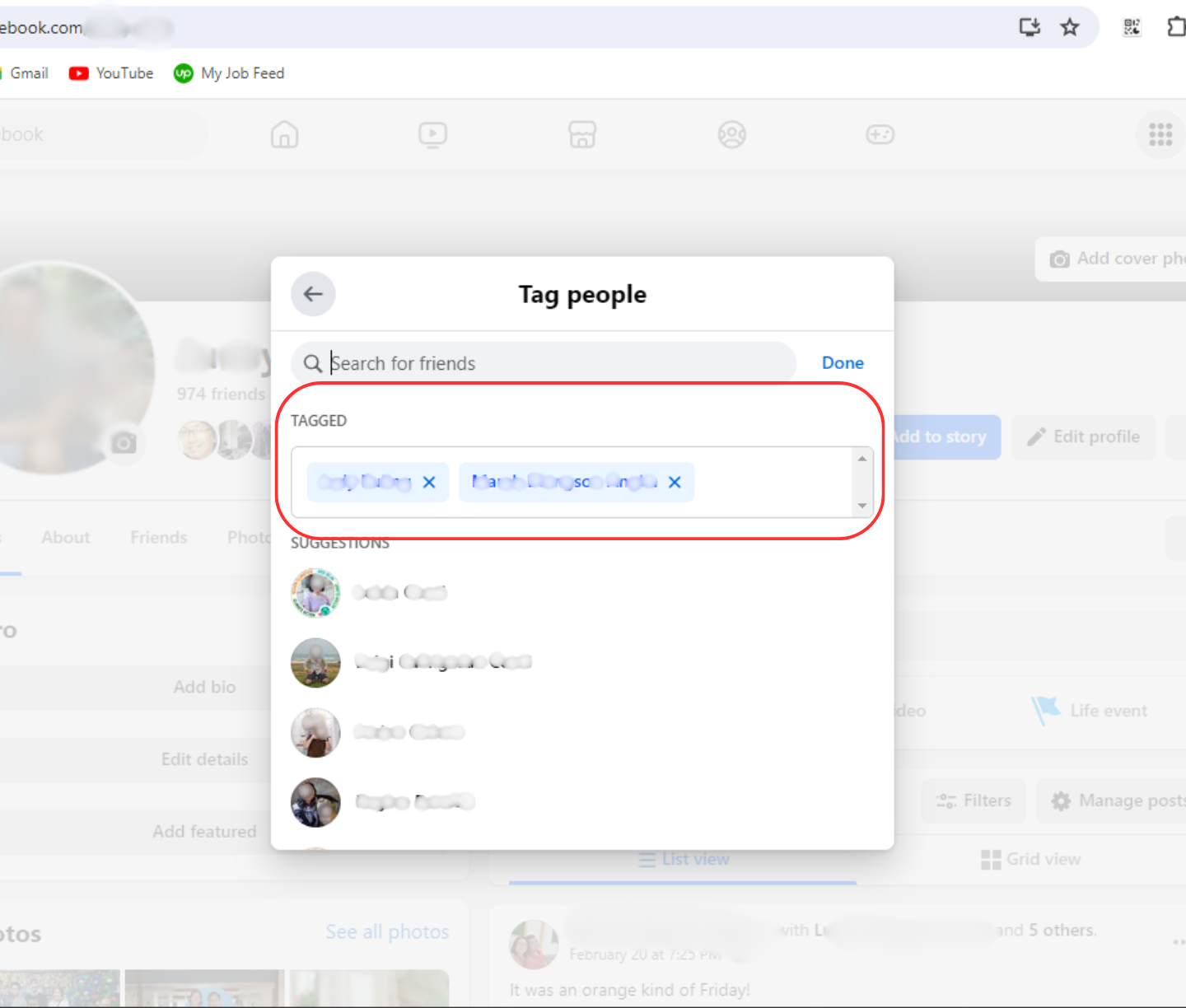Click the List view lines icon
This screenshot has height=1008, width=1186.
(x=647, y=860)
